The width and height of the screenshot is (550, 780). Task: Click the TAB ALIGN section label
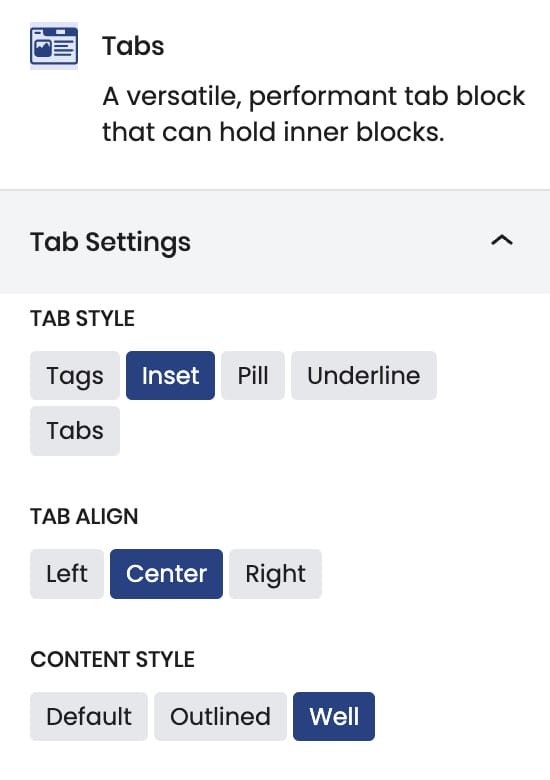84,516
